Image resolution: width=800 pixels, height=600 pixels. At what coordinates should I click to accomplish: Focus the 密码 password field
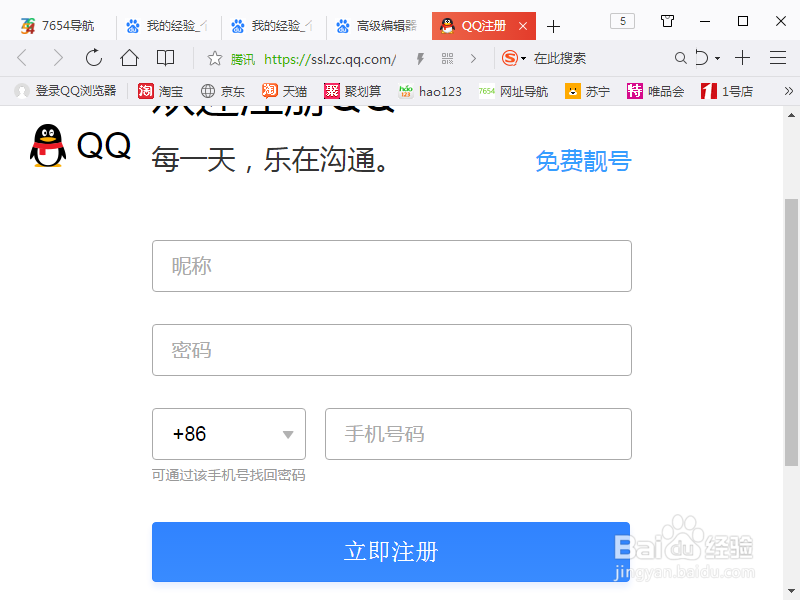pyautogui.click(x=392, y=350)
